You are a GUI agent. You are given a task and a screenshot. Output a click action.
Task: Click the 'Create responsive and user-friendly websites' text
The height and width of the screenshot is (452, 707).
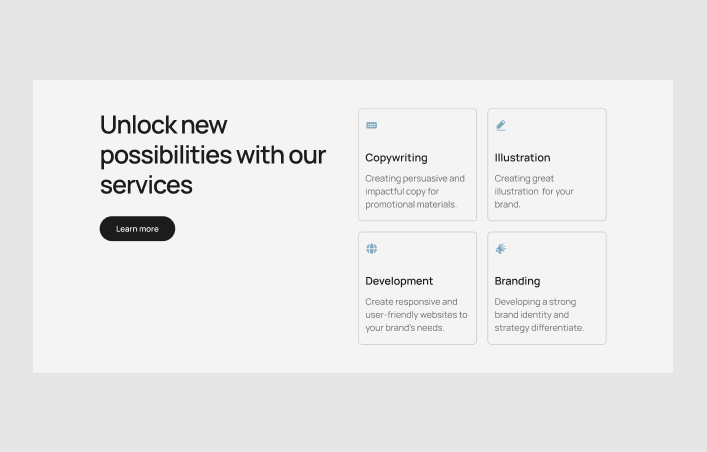[416, 314]
